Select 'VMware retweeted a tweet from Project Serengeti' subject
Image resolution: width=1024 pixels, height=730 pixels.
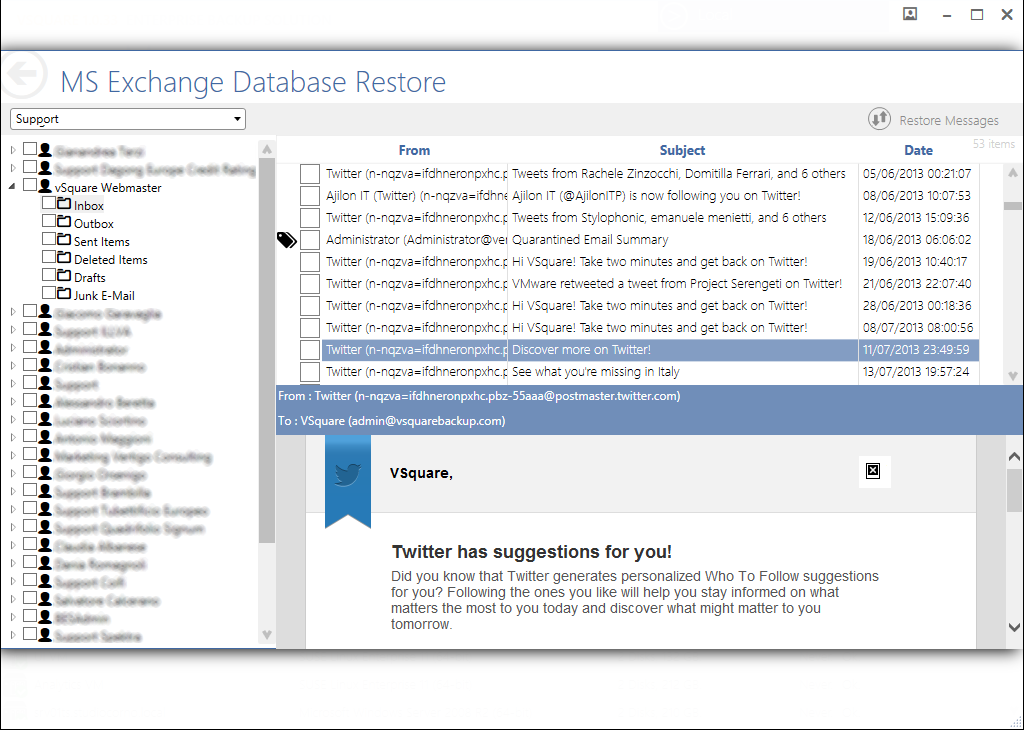[677, 283]
